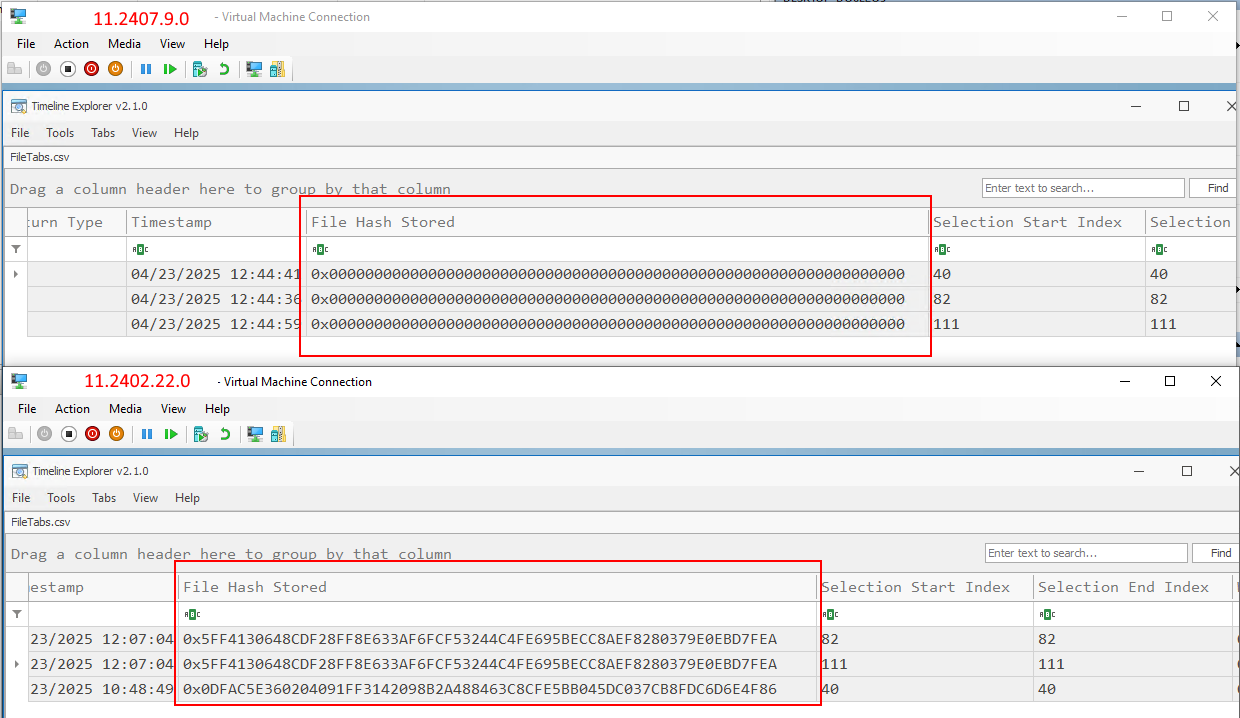Click orange Save state icon in 11.2407.9.0 window

pos(115,69)
